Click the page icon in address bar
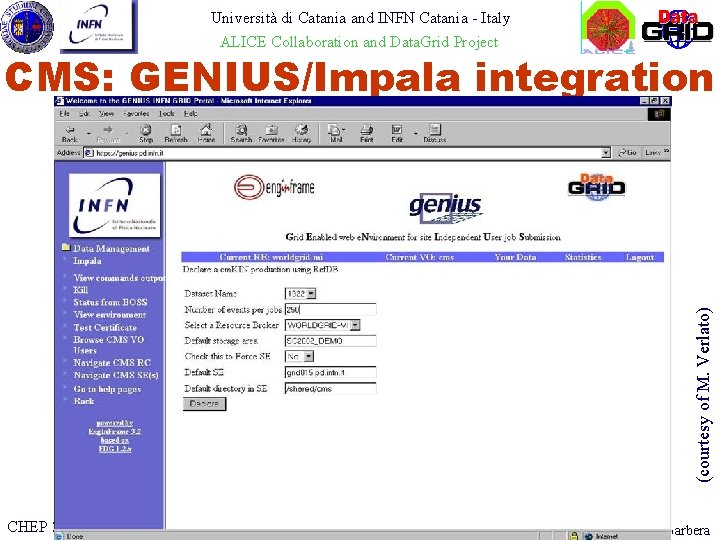This screenshot has width=720, height=540. pyautogui.click(x=89, y=153)
